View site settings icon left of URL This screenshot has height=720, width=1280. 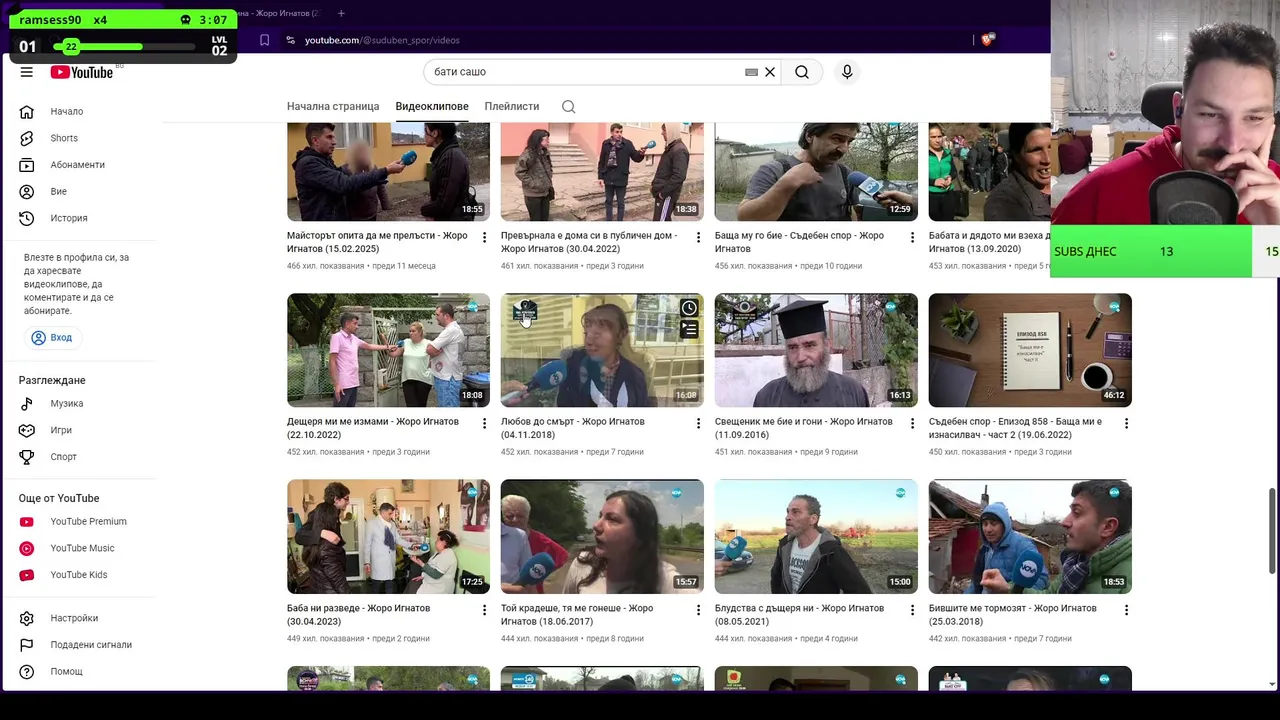[x=290, y=40]
